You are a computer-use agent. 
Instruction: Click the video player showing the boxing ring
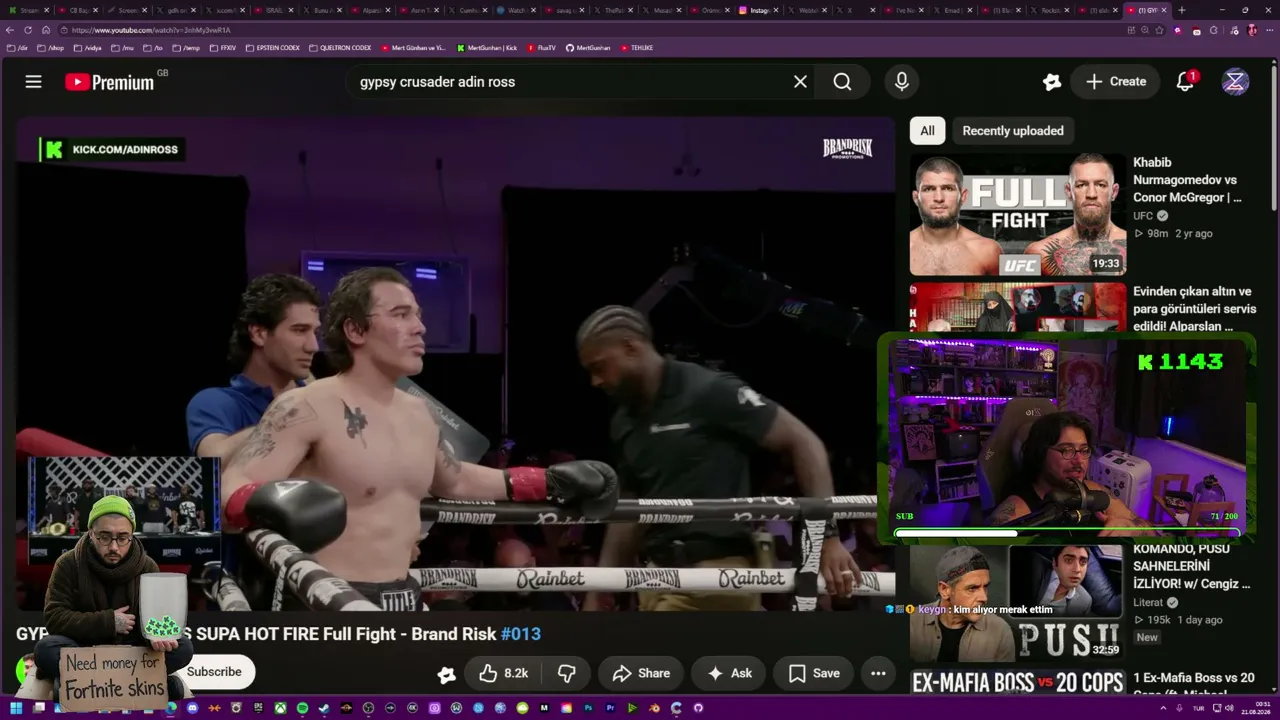click(455, 364)
